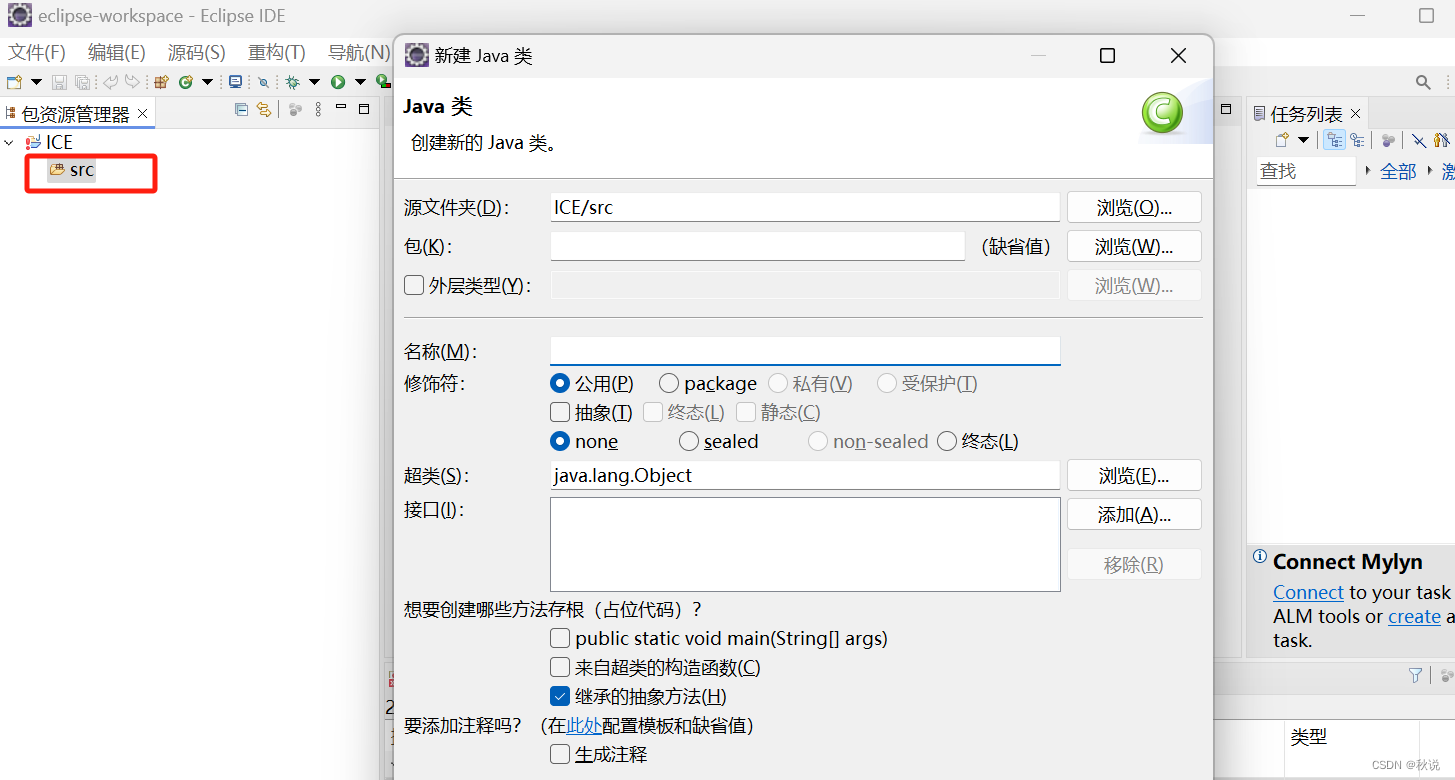The height and width of the screenshot is (780, 1455).
Task: Open the 重构(T) menu
Action: [277, 53]
